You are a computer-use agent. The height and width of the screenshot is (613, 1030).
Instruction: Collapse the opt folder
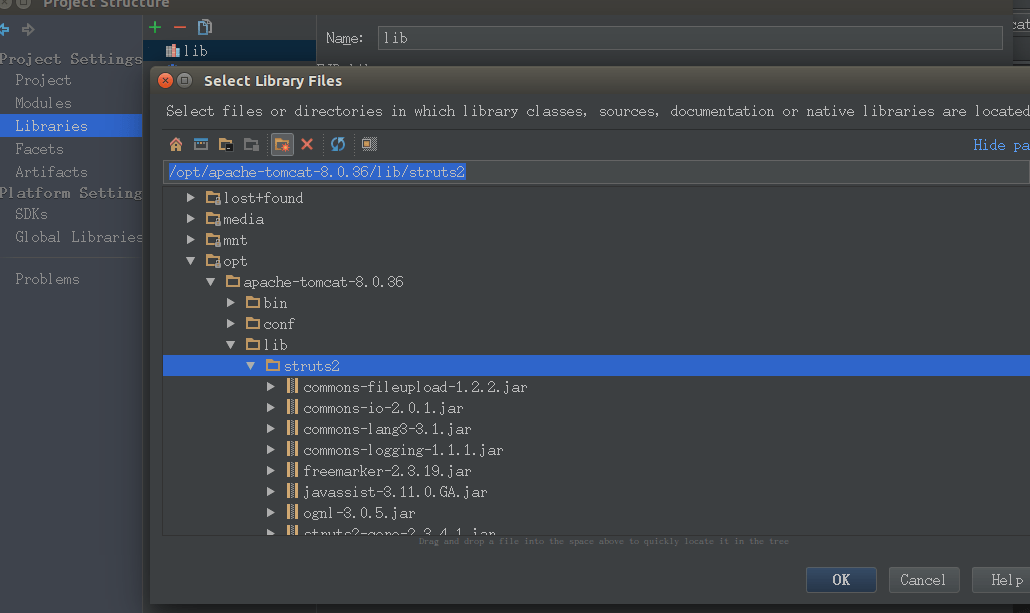tap(190, 261)
